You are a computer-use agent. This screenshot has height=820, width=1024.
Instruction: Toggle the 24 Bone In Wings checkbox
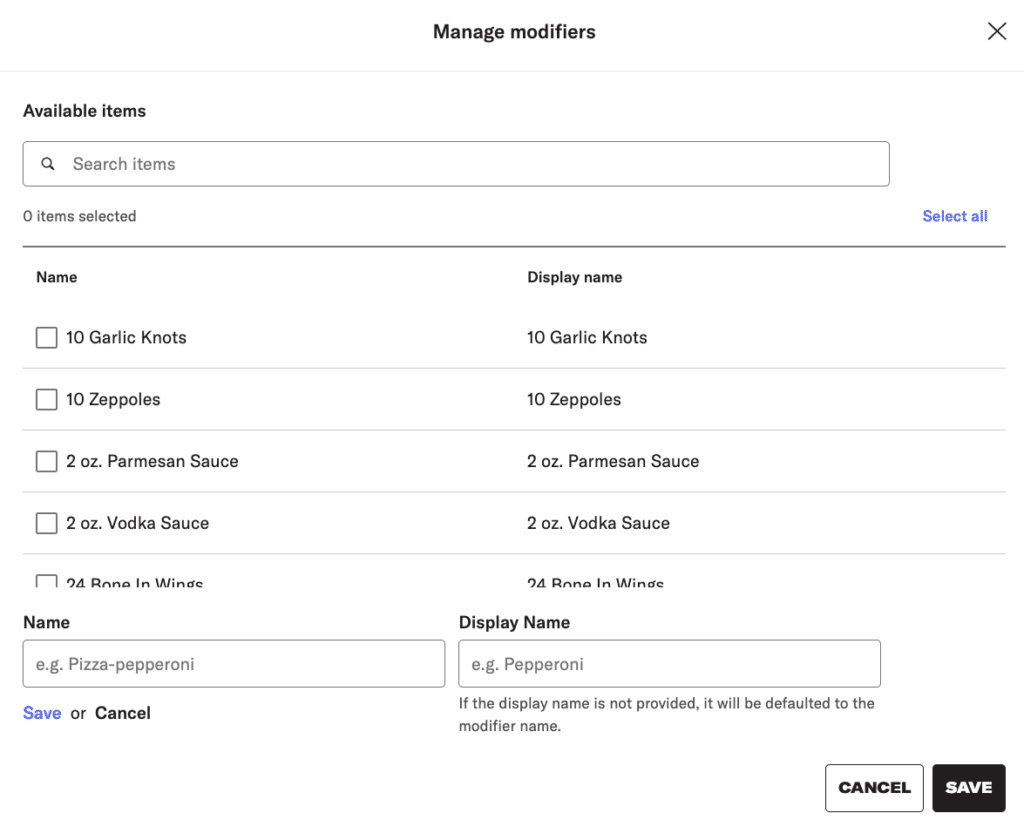(x=46, y=581)
